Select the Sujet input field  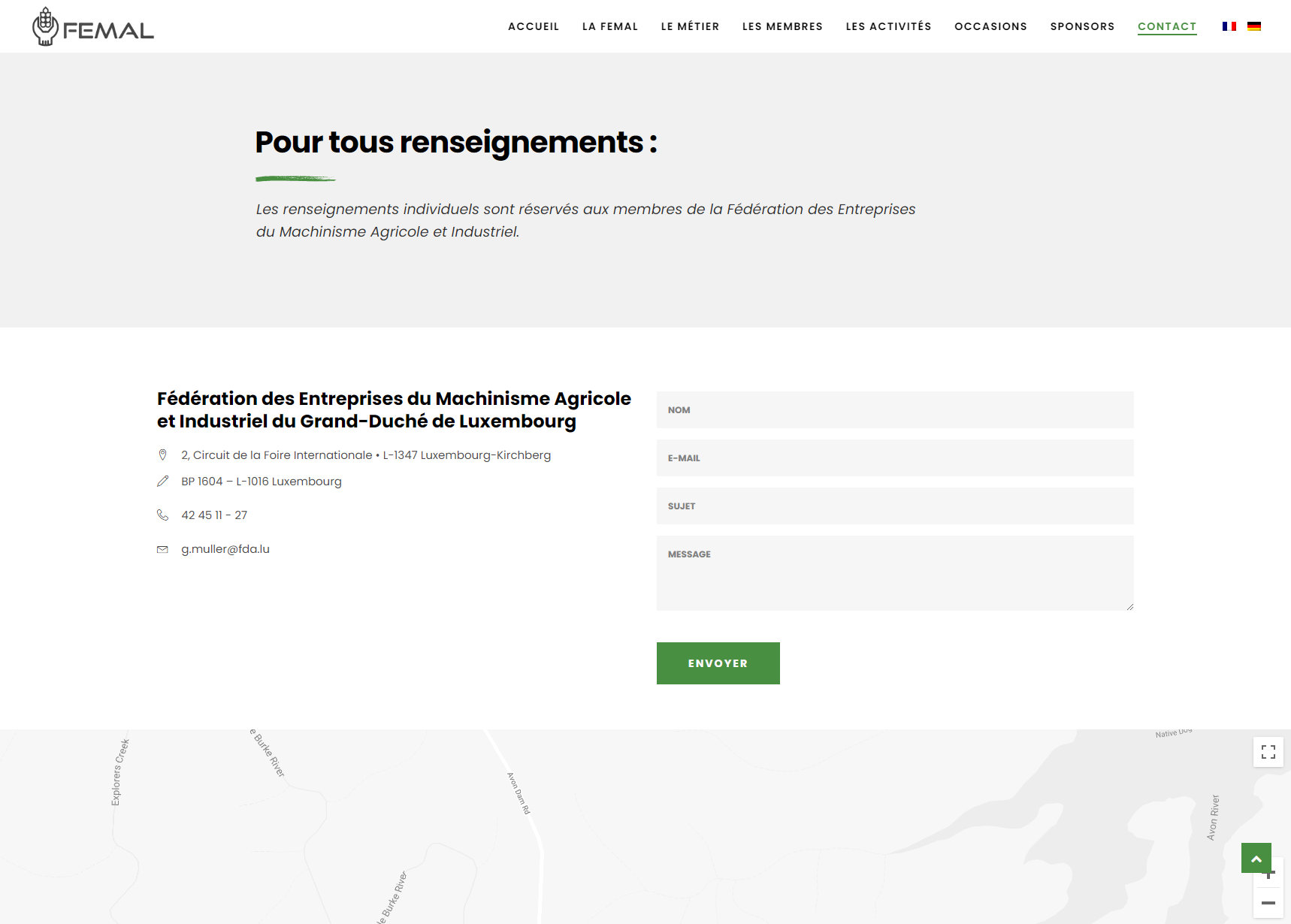[894, 506]
